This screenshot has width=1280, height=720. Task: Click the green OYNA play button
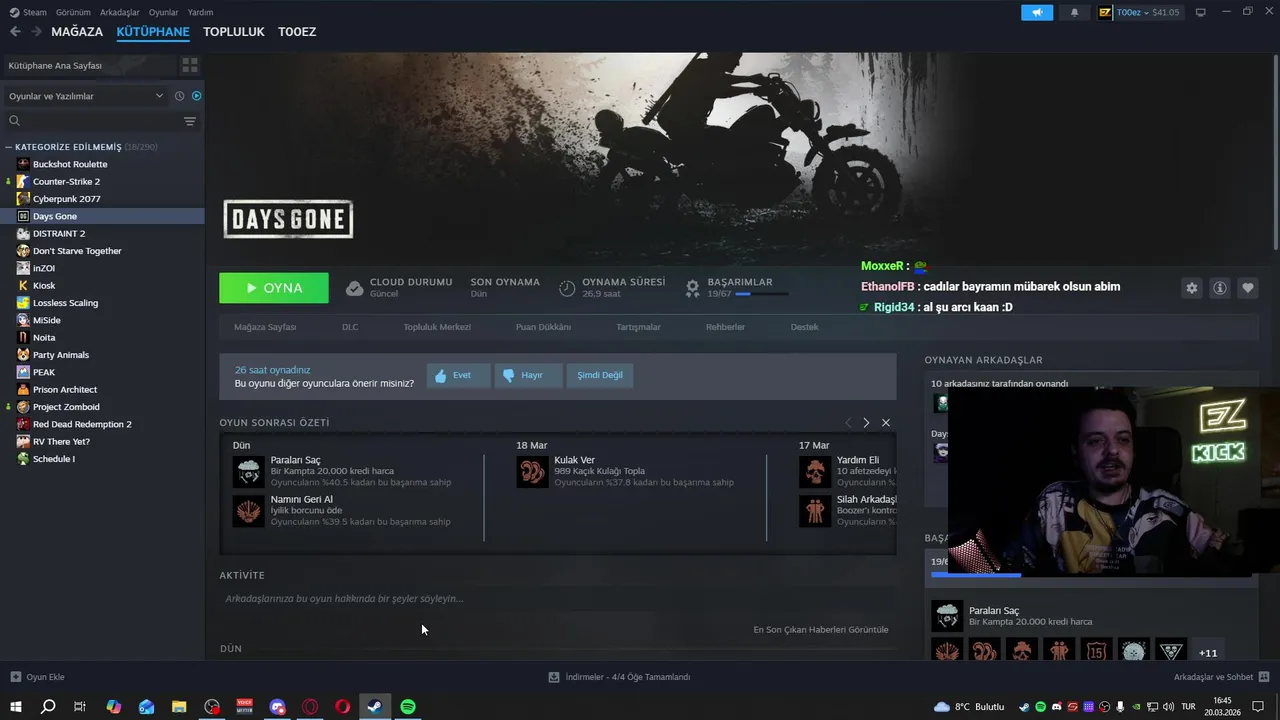[x=274, y=288]
